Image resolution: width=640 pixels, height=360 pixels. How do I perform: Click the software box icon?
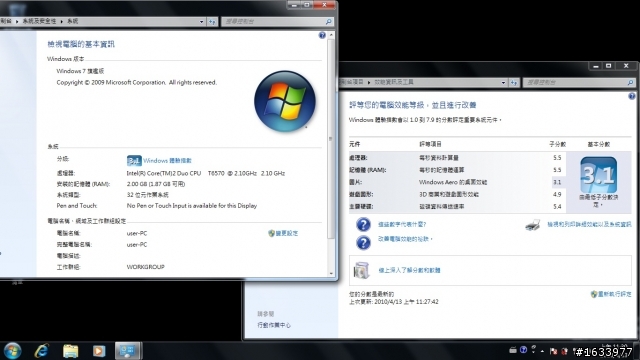(x=361, y=270)
